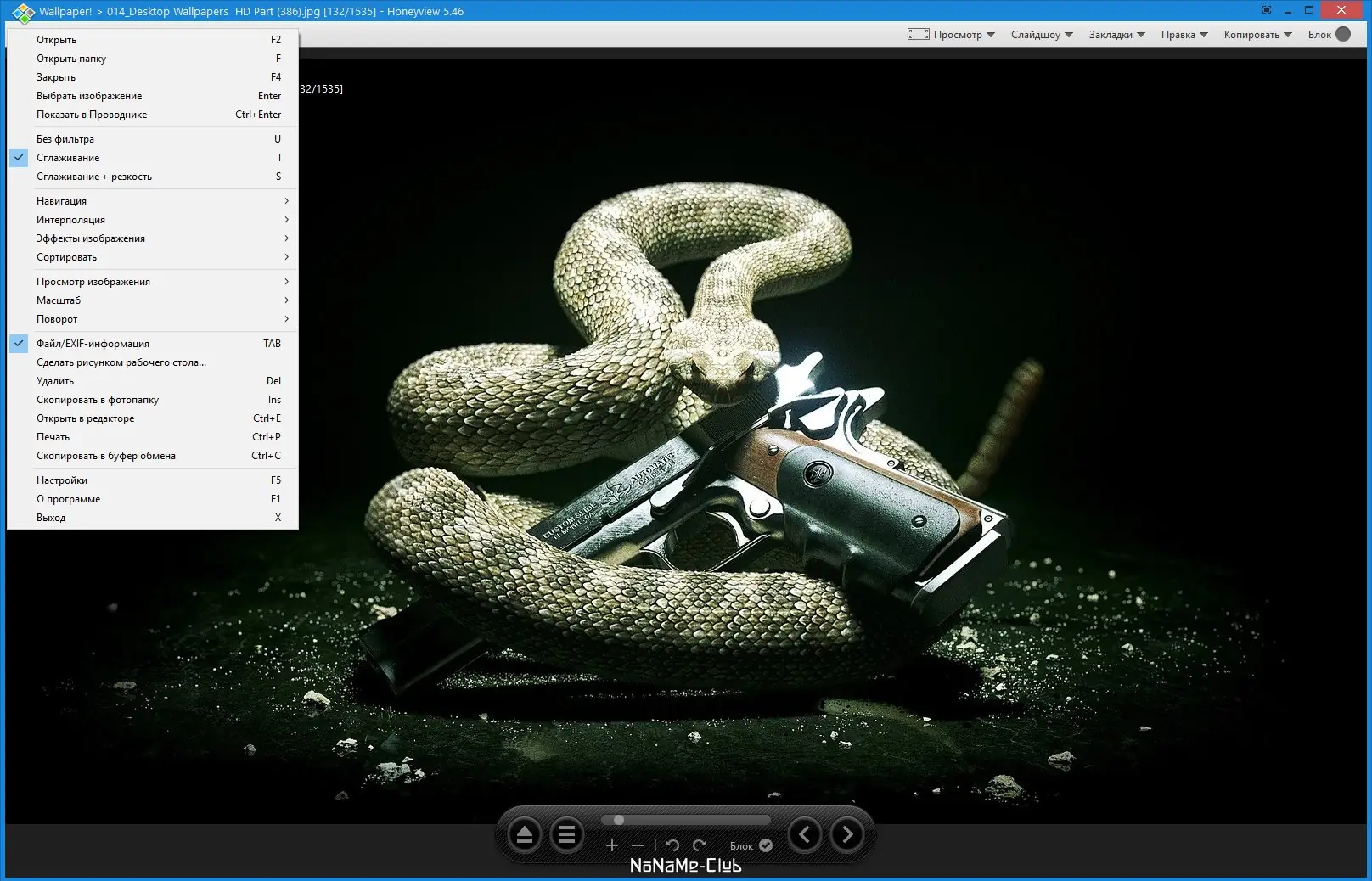Viewport: 1372px width, 881px height.
Task: Rotate the image clockwise
Action: tap(699, 845)
